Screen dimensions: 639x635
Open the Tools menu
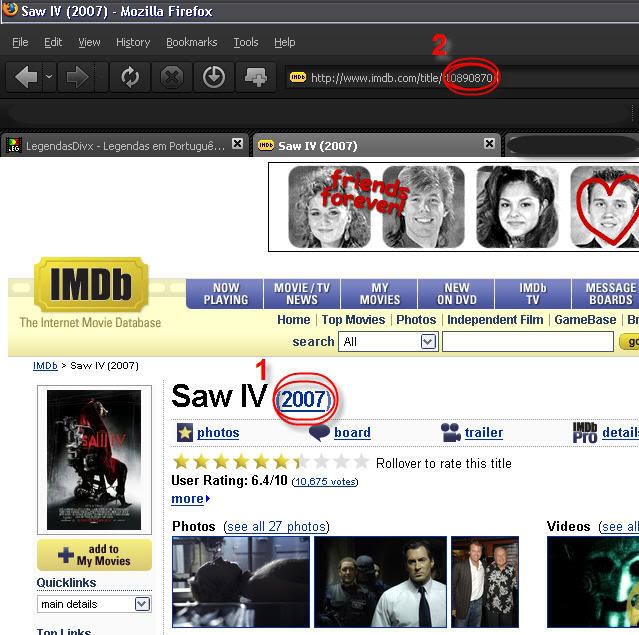[x=246, y=42]
